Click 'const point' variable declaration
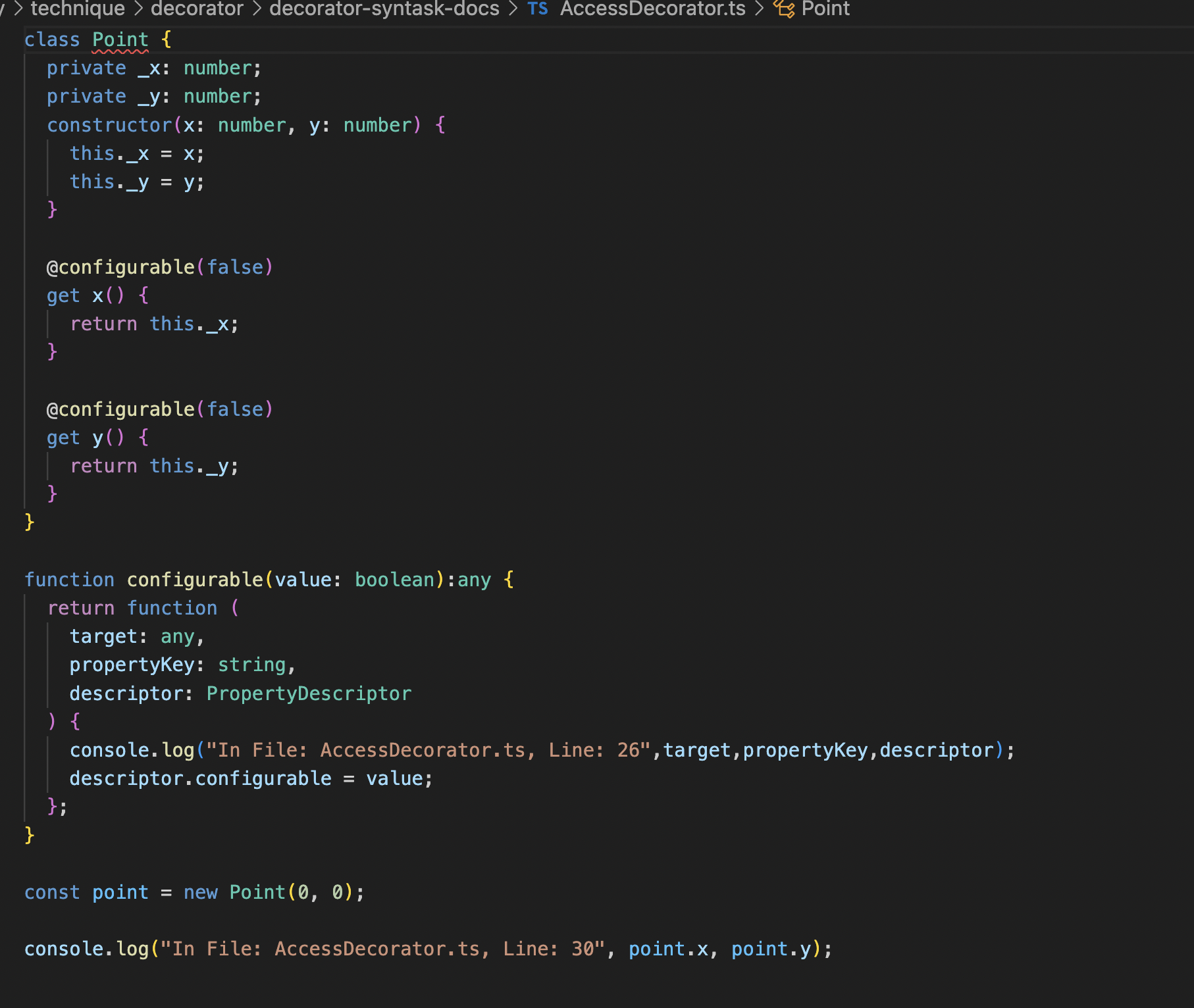The width and height of the screenshot is (1194, 1008). (86, 892)
